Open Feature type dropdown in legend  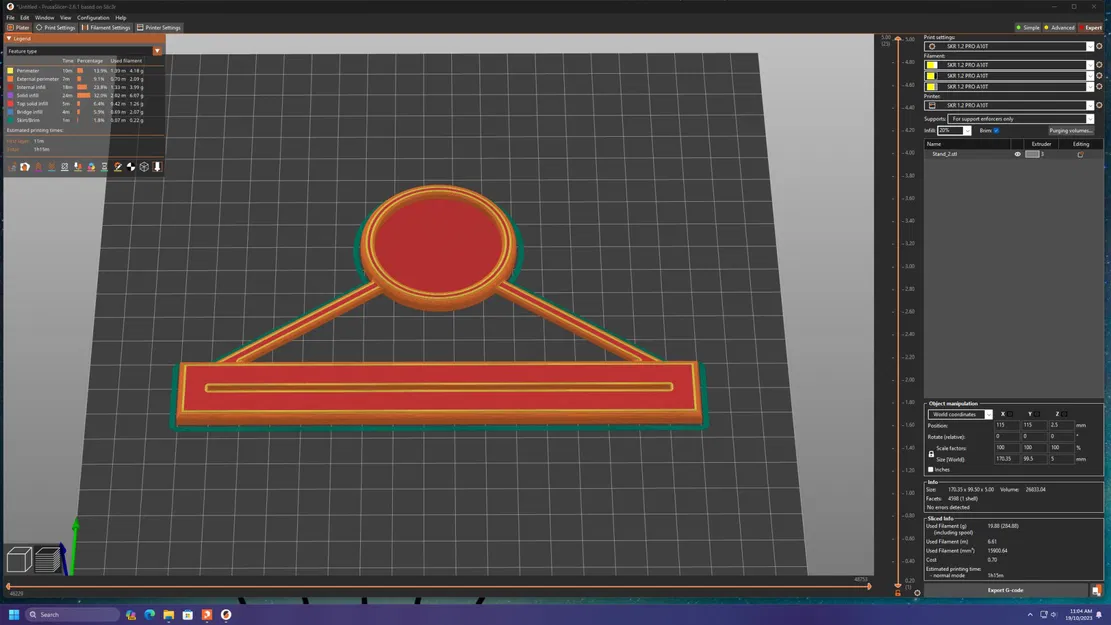pyautogui.click(x=84, y=51)
